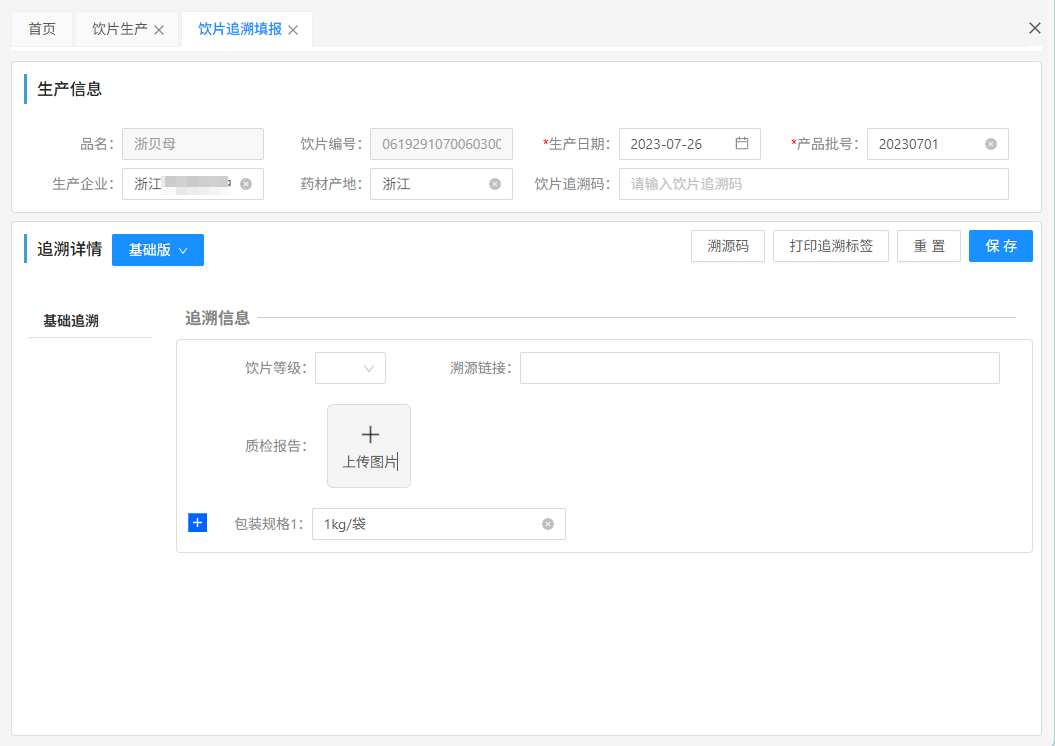This screenshot has height=746, width=1055.
Task: Switch to the 饮片生产 tab
Action: point(119,29)
